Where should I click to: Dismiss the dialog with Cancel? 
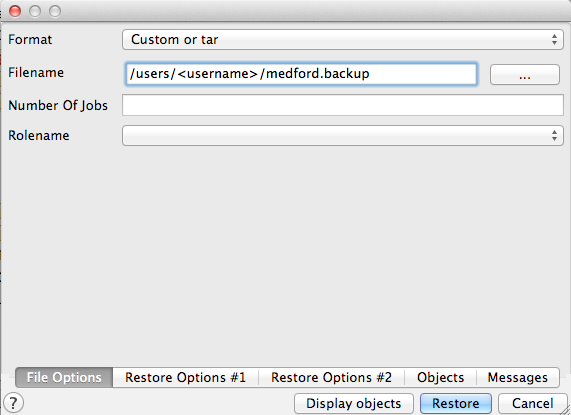pos(532,403)
